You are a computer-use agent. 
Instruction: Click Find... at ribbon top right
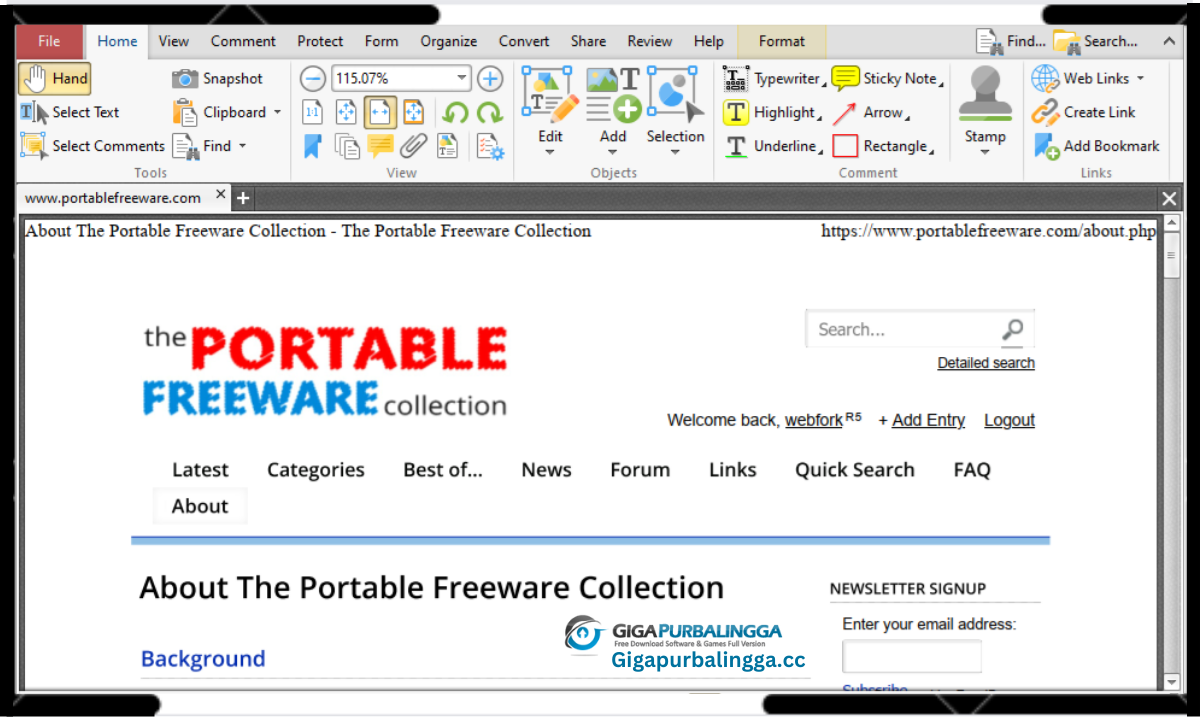pos(1011,41)
